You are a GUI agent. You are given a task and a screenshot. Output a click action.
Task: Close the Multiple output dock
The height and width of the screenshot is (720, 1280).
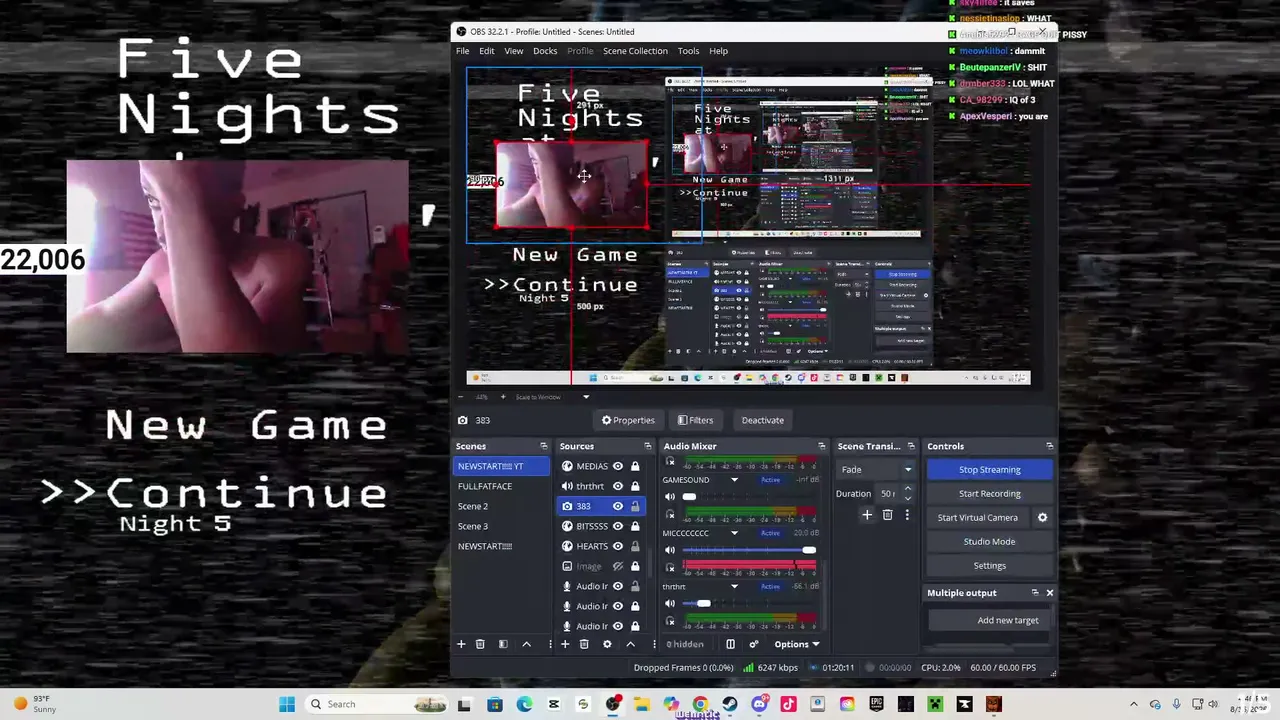coord(1049,593)
